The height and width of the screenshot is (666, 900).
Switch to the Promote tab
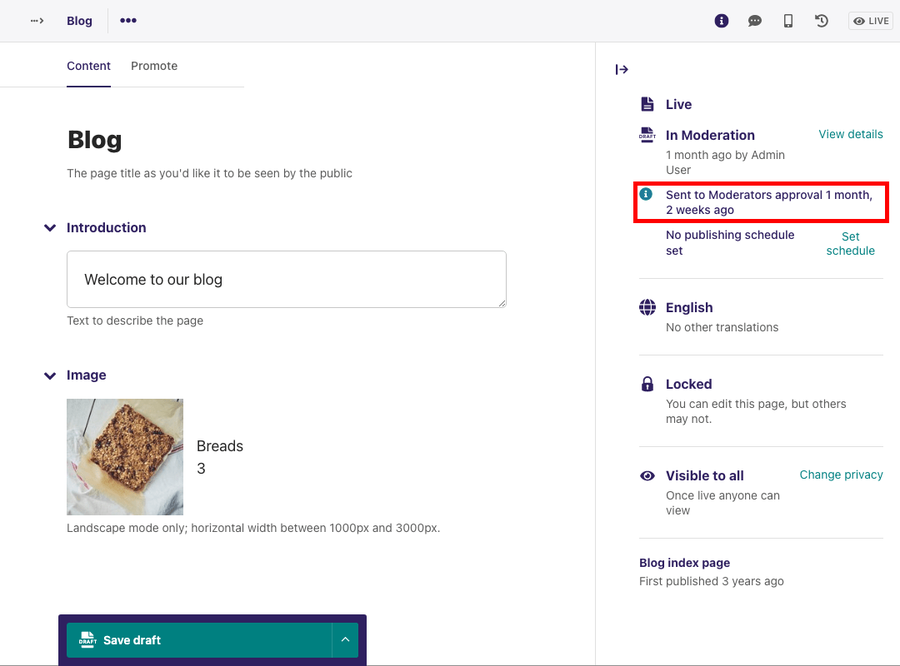(x=154, y=66)
